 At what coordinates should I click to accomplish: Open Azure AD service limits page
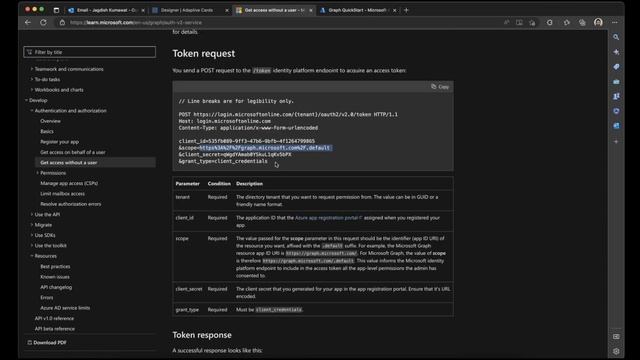click(65, 308)
